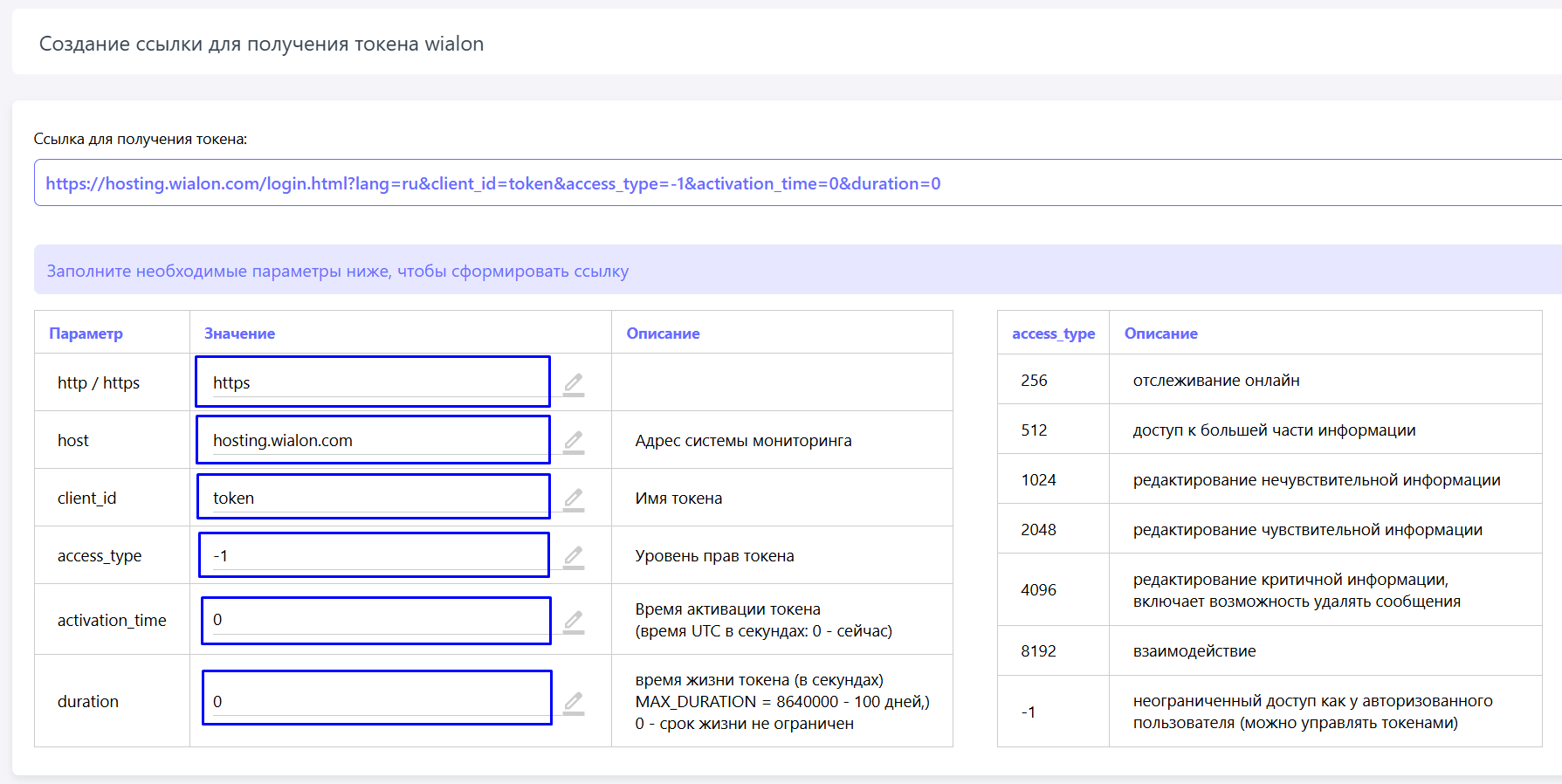Click the edit pencil for access_type row
1562x784 pixels.
tap(573, 556)
